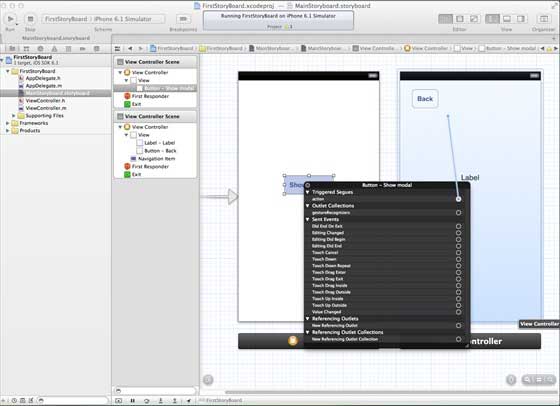This screenshot has width=560, height=406.
Task: Toggle the Breakpoints button
Action: coord(183,19)
